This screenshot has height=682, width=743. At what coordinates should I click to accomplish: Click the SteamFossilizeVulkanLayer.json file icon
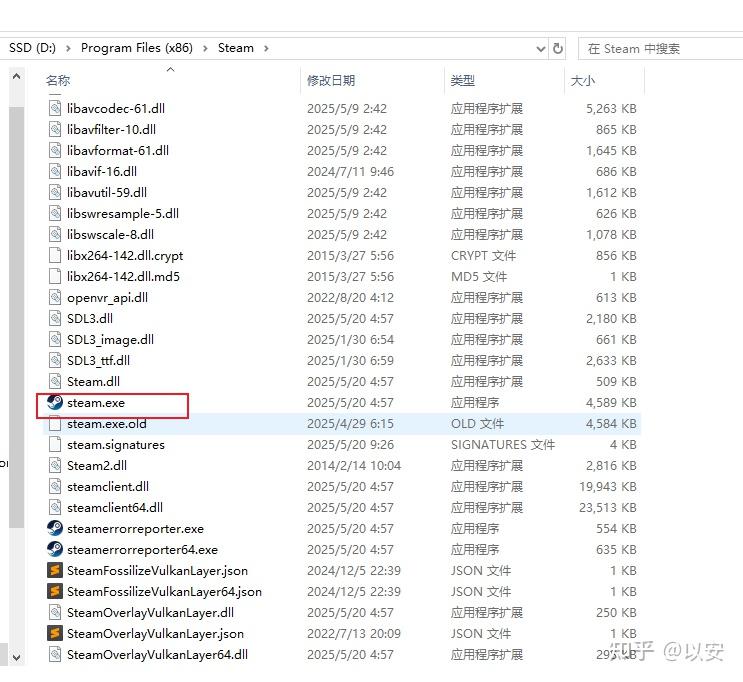tap(55, 570)
